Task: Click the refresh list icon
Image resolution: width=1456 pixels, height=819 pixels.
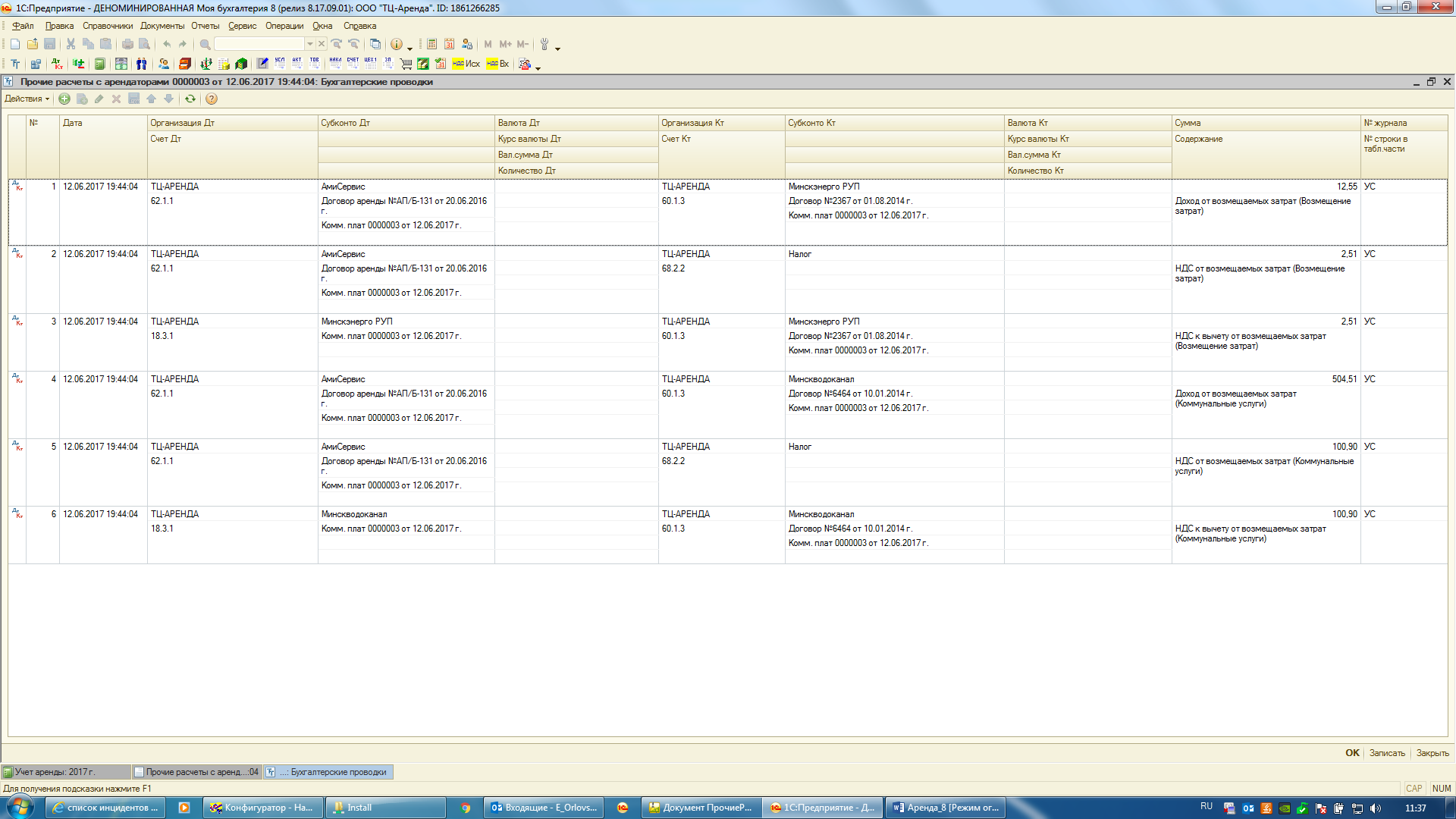Action: tap(190, 99)
